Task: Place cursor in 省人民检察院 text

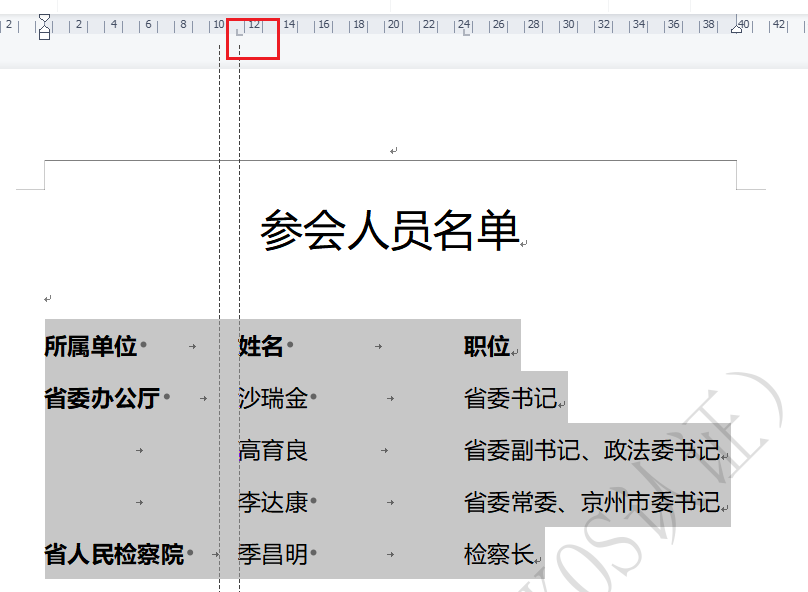Action: [x=114, y=555]
